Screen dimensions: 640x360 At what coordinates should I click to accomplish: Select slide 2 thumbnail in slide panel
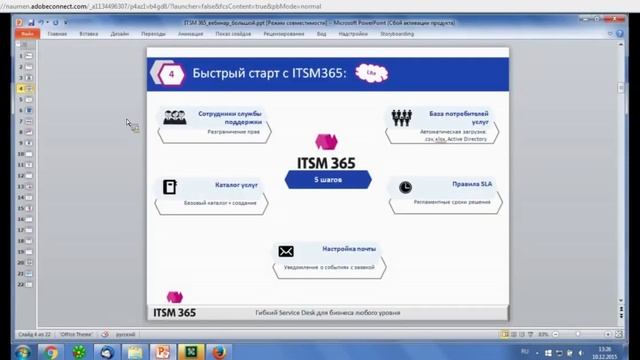tap(29, 67)
